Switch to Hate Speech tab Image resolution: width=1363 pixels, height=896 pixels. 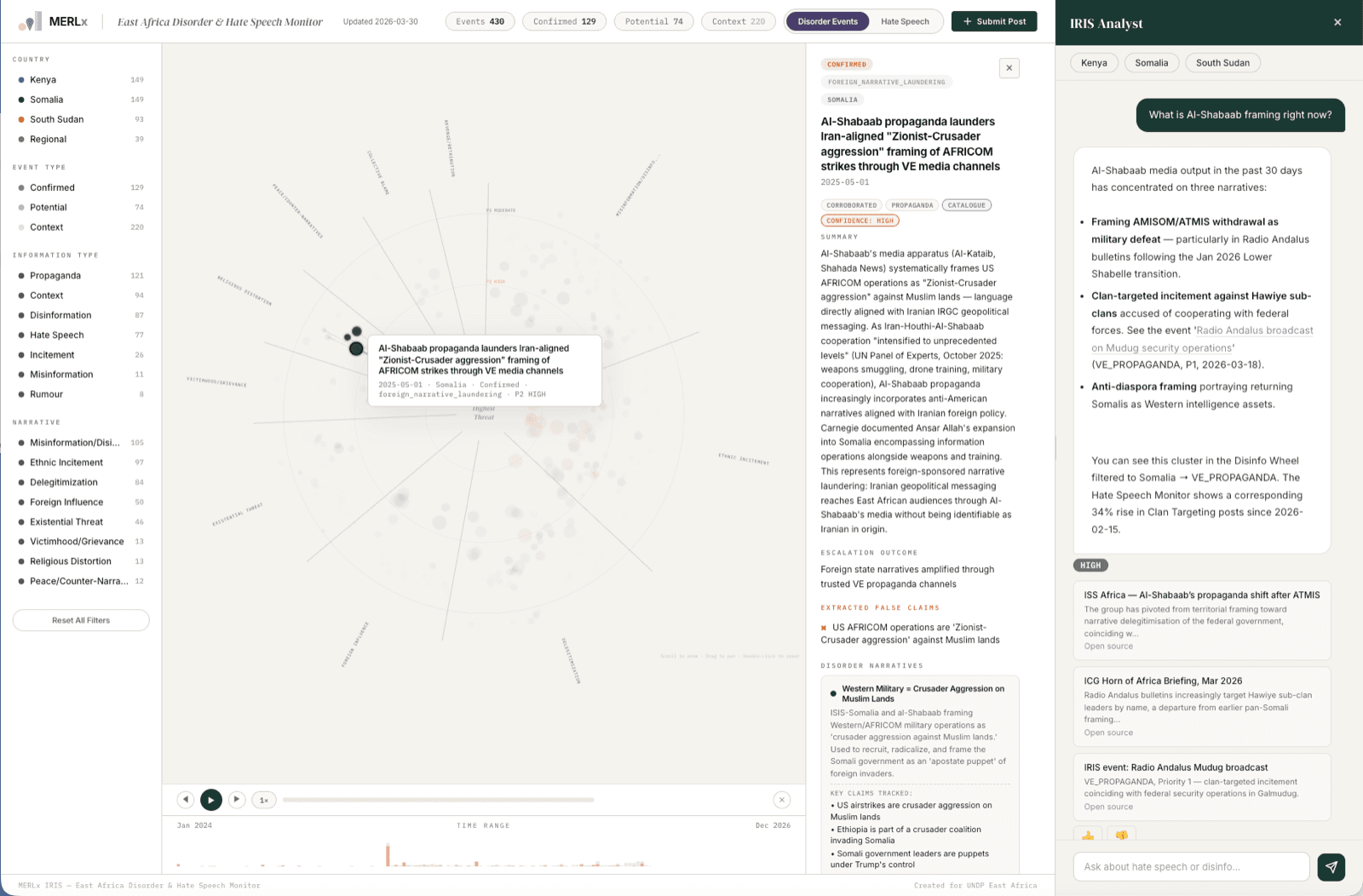pos(905,21)
